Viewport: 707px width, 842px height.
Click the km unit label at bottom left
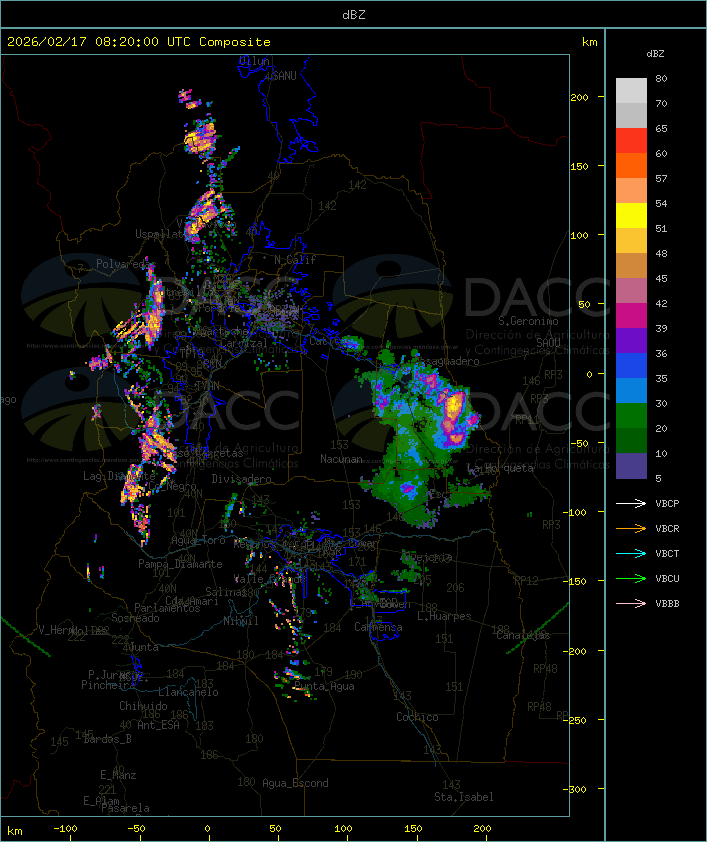pos(14,831)
